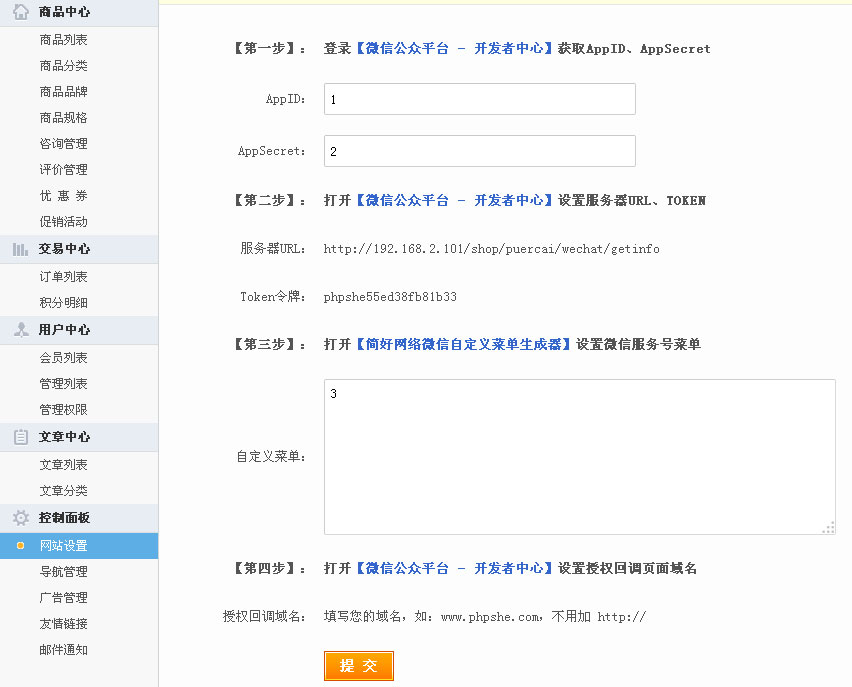
Task: Collapse the 商品中心 section header
Action: pos(64,12)
